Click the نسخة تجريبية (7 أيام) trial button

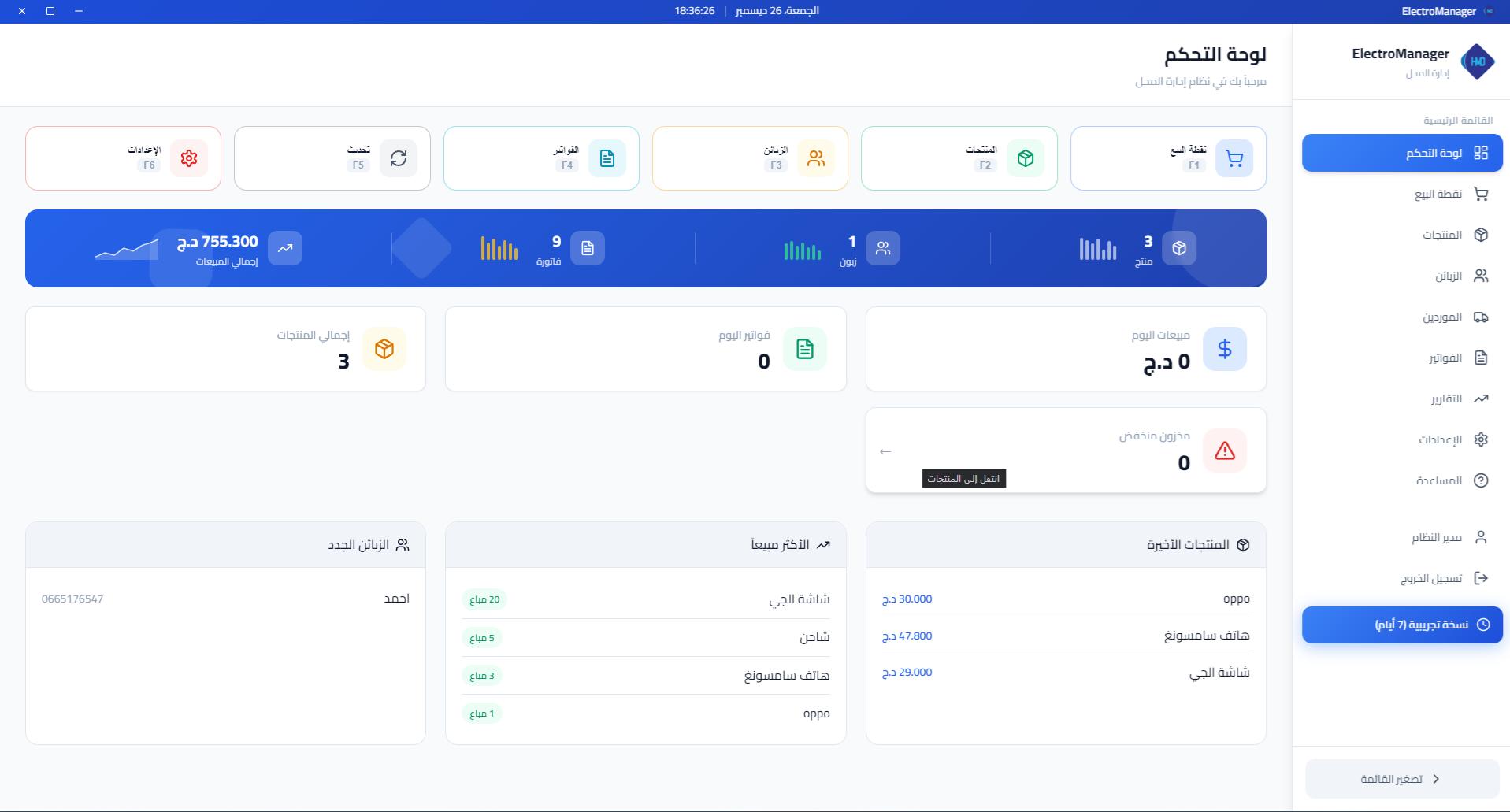click(x=1402, y=625)
